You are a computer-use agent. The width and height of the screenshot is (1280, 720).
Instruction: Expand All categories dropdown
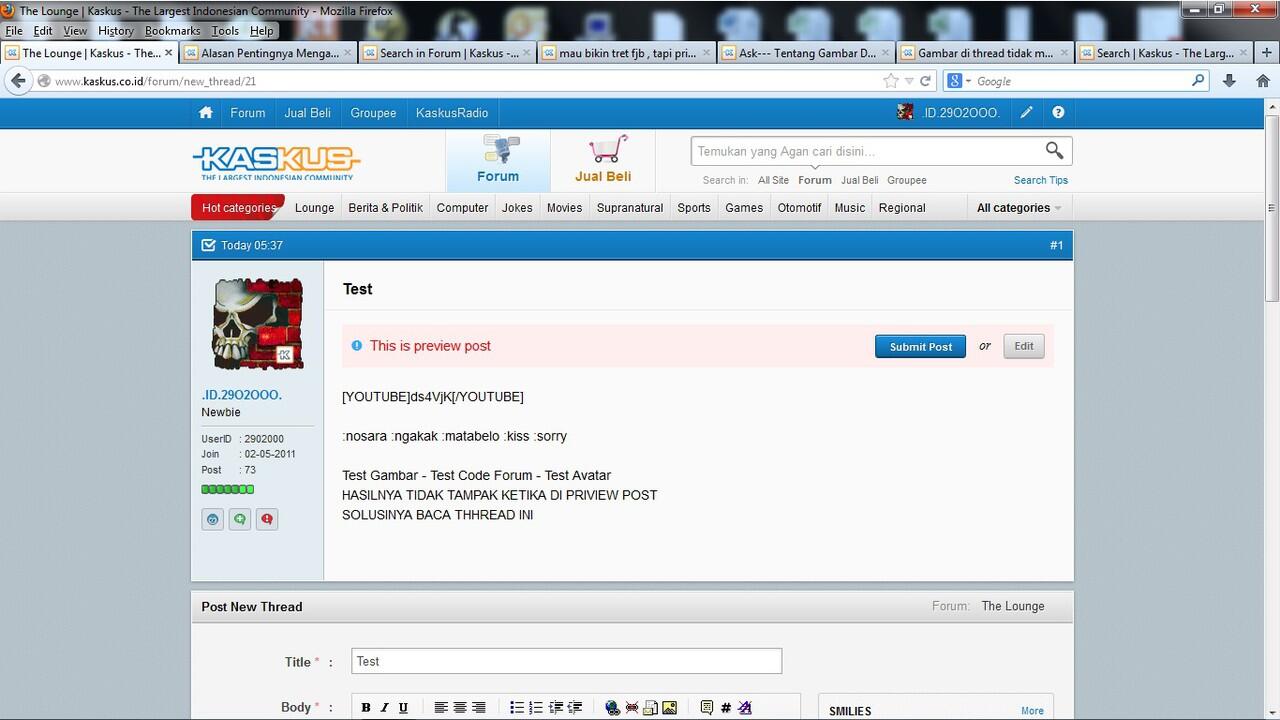coord(1019,208)
